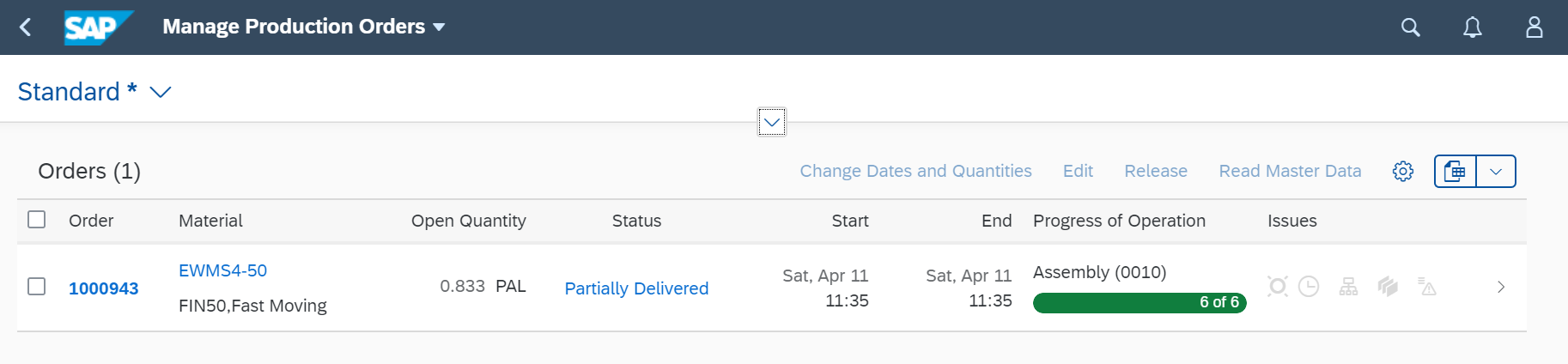This screenshot has height=364, width=1568.
Task: Click the SAP logo
Action: (99, 27)
